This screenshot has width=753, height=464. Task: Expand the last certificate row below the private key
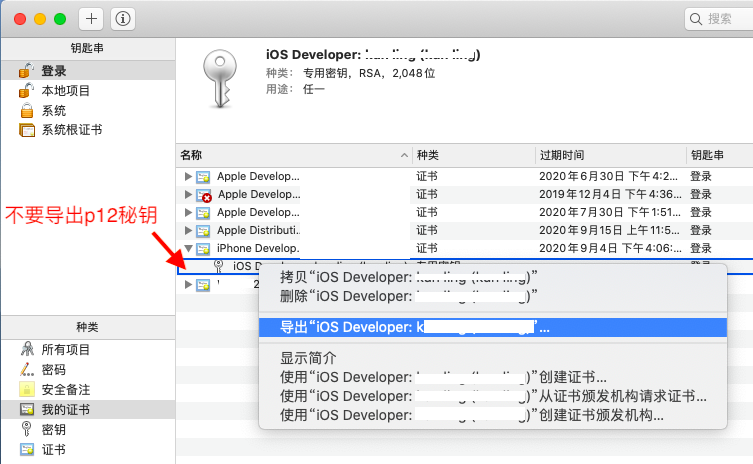pos(188,284)
